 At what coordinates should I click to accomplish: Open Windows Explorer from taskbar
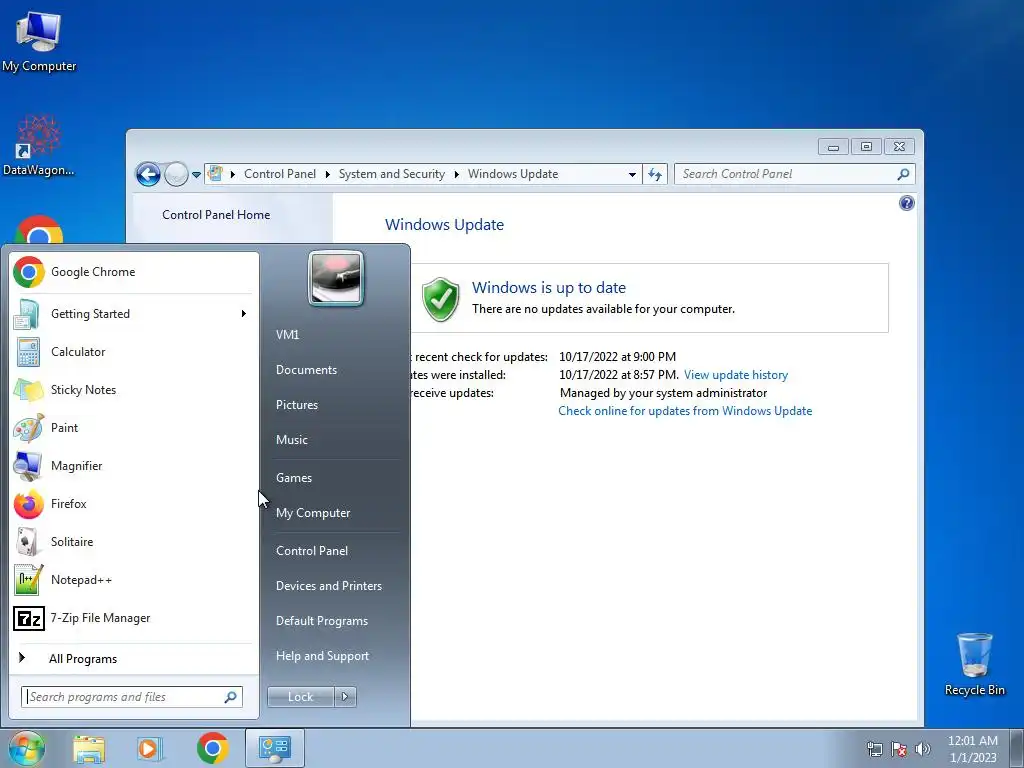pos(89,748)
